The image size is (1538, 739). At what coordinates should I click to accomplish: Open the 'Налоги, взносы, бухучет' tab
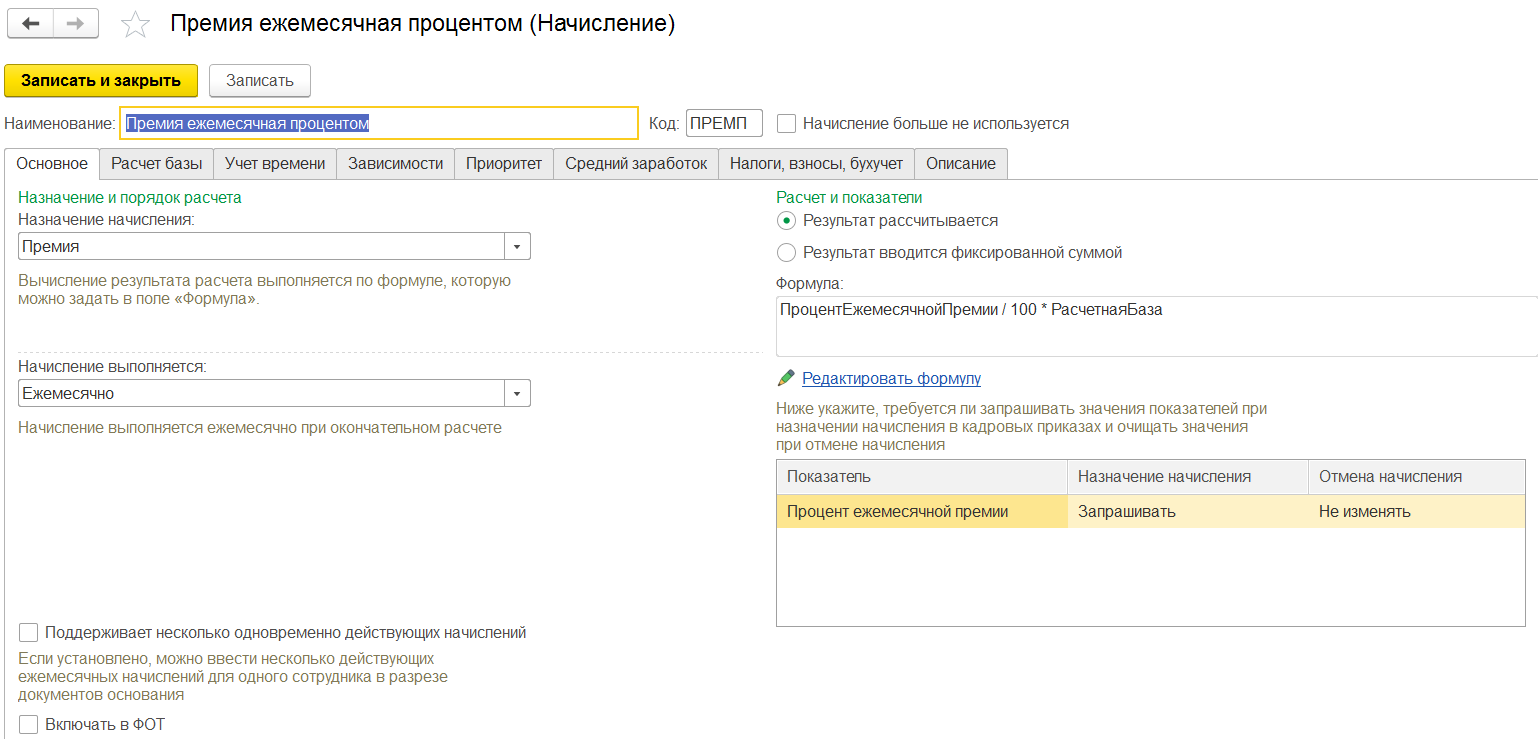[816, 164]
